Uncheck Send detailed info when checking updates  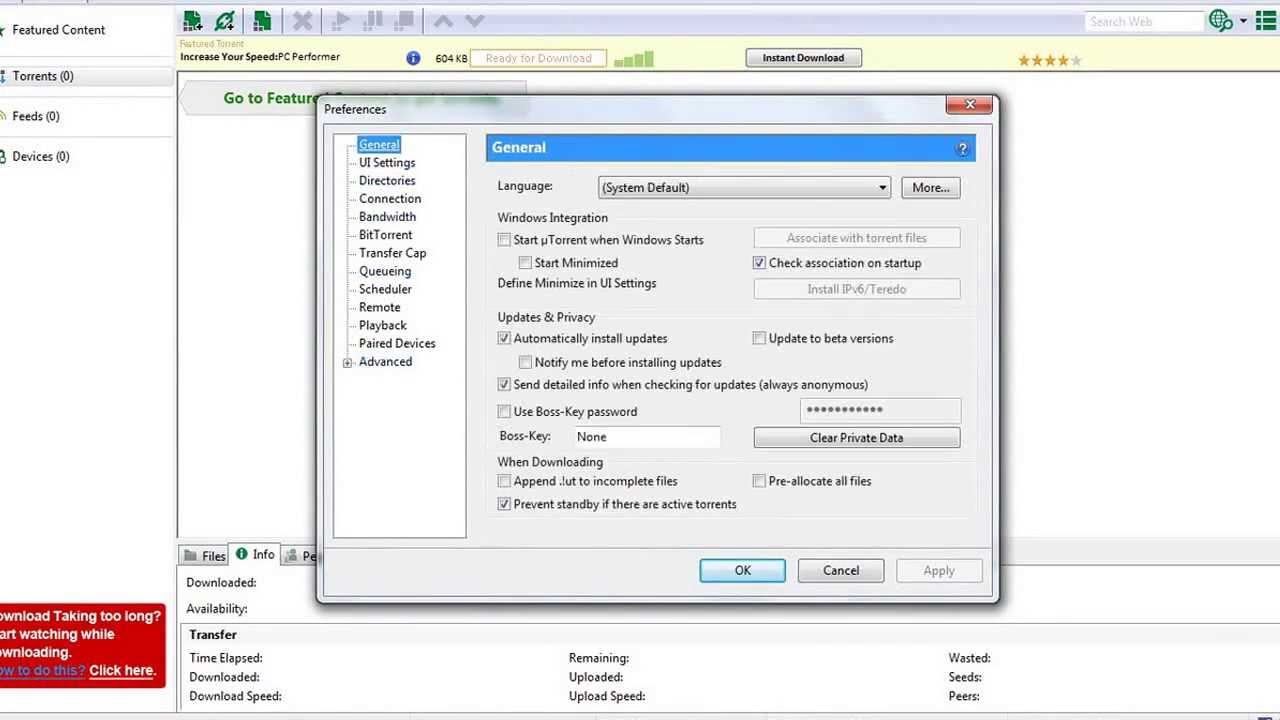(x=504, y=385)
